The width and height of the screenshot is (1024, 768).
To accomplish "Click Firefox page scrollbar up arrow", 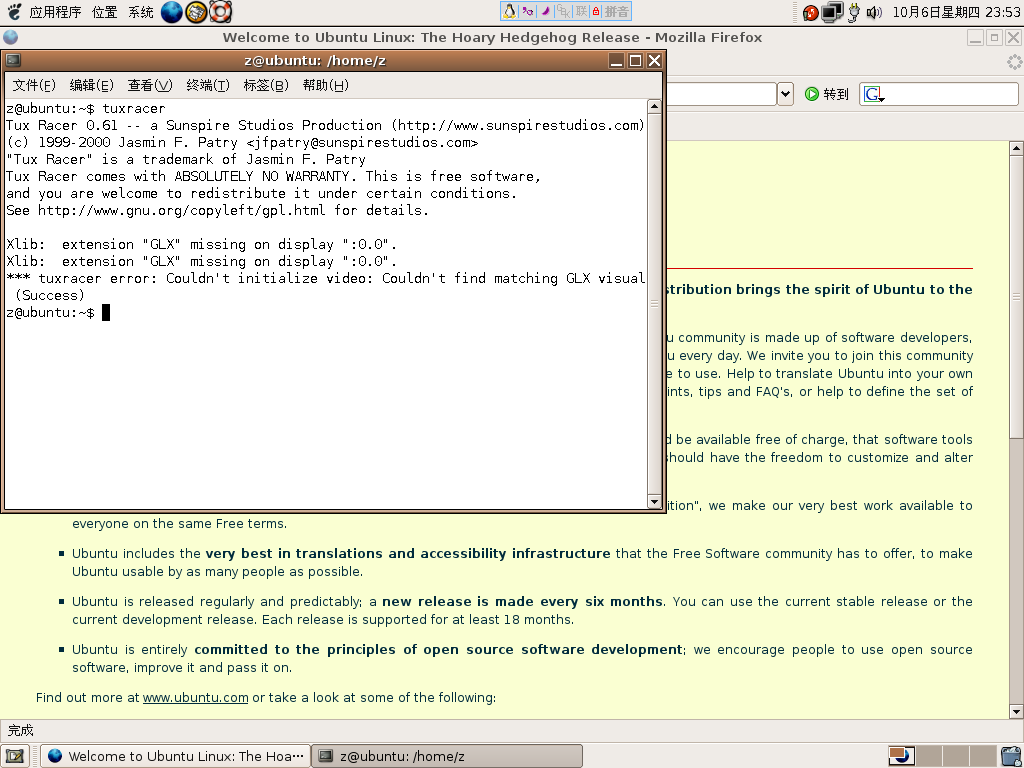I will pos(1016,148).
